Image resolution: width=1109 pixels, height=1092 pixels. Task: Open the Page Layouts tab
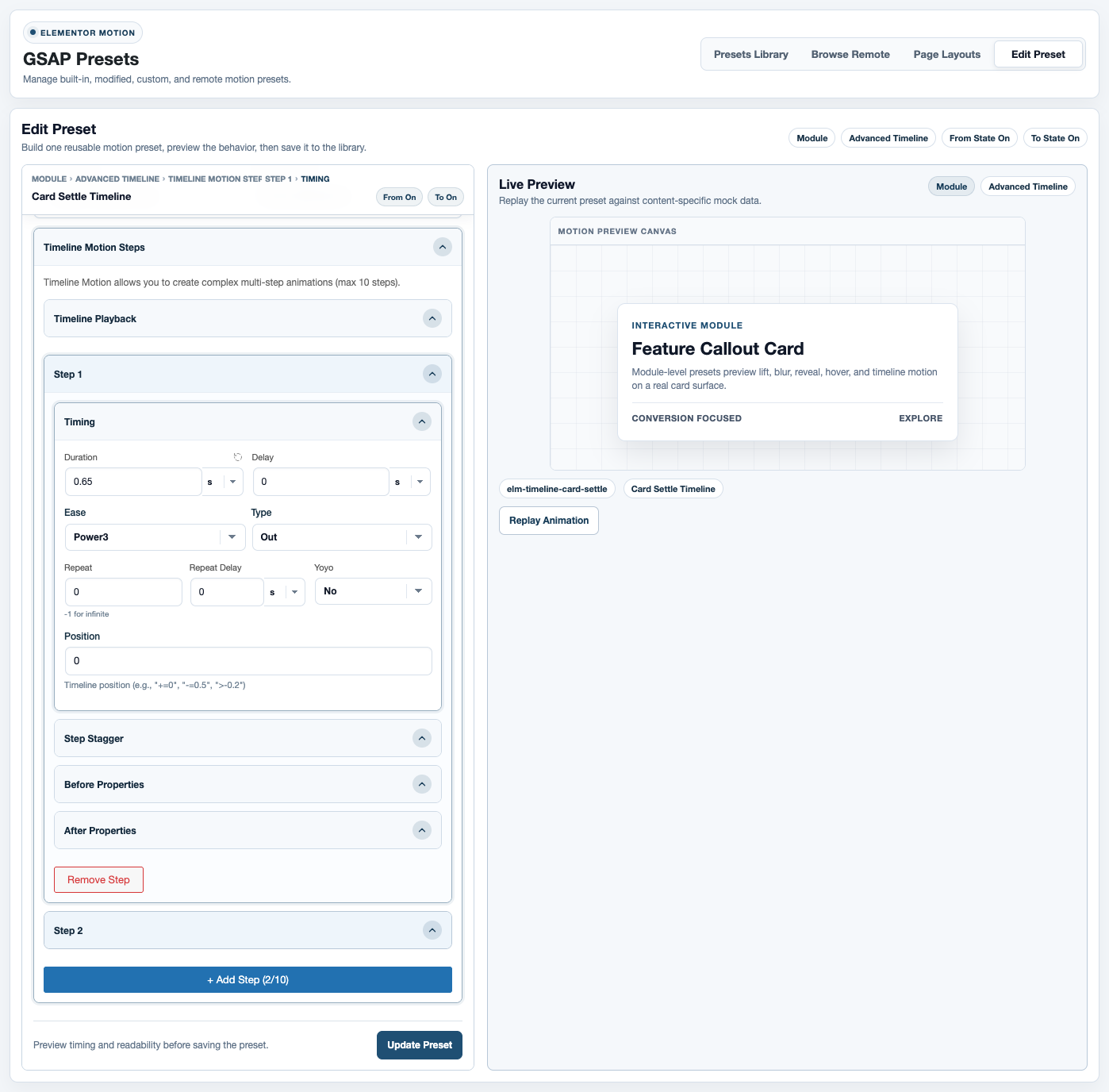[947, 54]
